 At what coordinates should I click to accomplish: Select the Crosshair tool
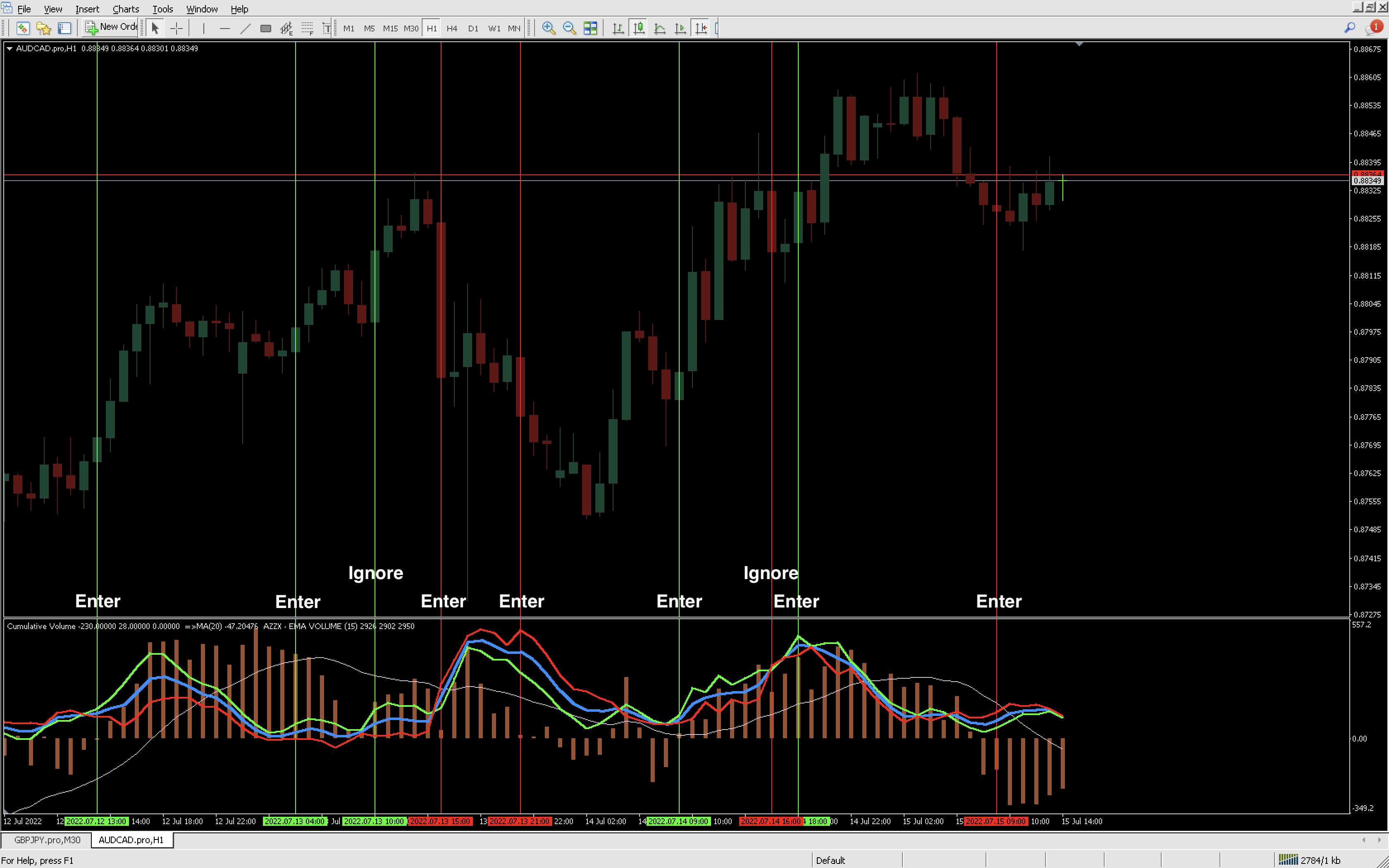point(176,28)
